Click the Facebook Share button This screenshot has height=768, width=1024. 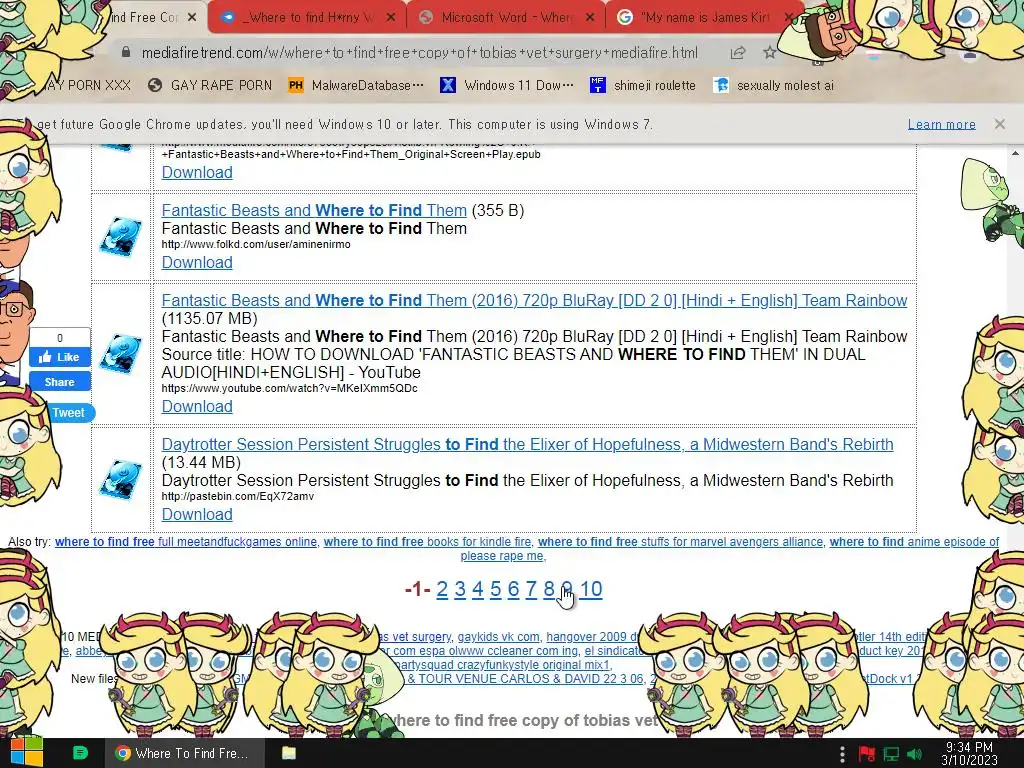pyautogui.click(x=59, y=382)
